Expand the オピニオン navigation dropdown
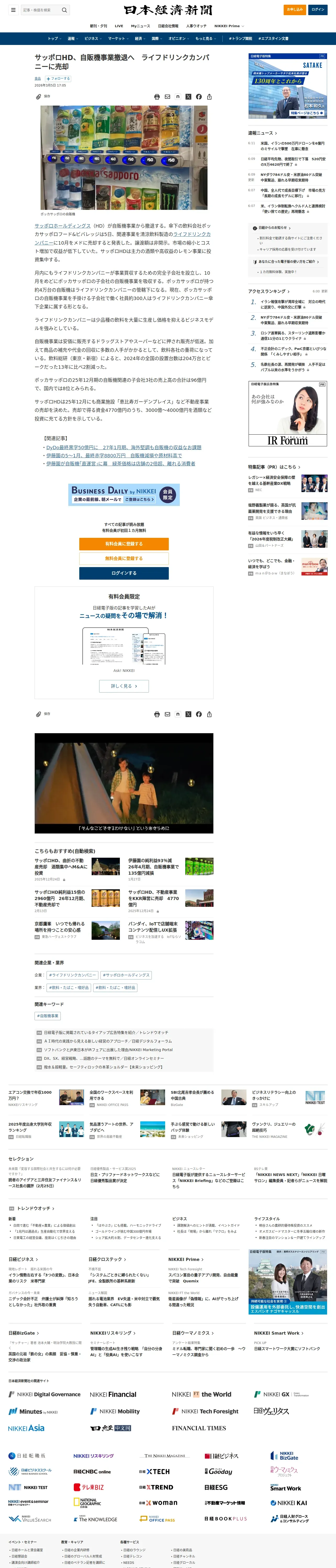Screen dimensions: 336x1568 tap(179, 38)
